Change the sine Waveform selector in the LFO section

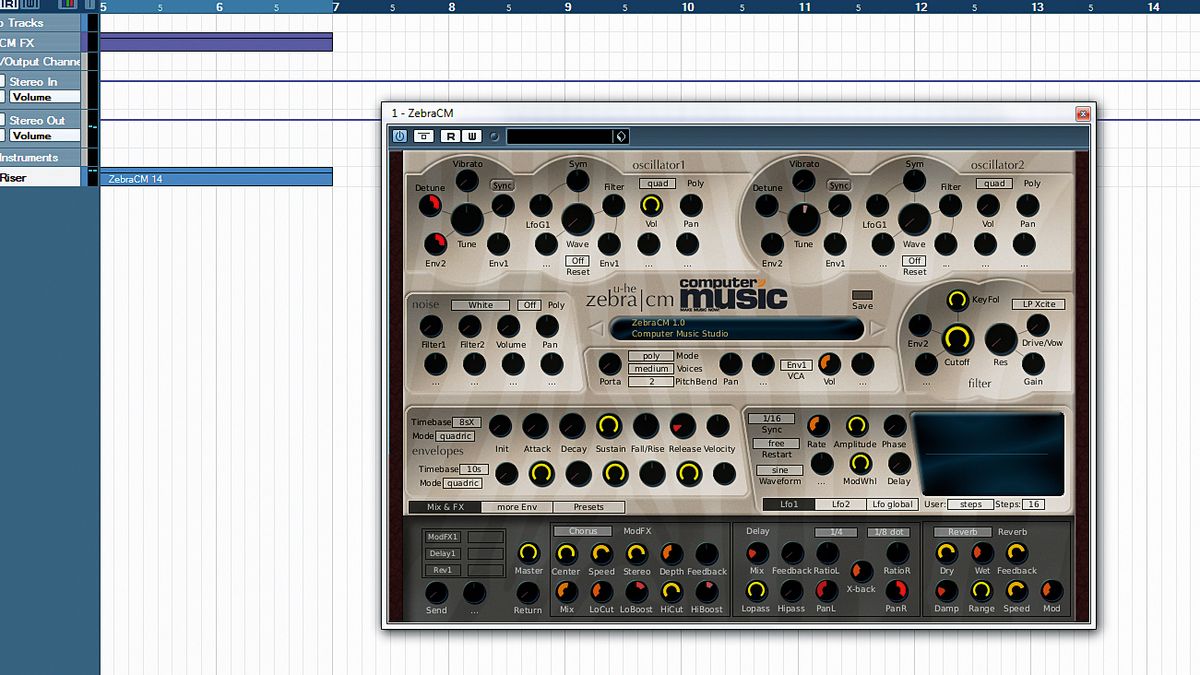click(779, 469)
